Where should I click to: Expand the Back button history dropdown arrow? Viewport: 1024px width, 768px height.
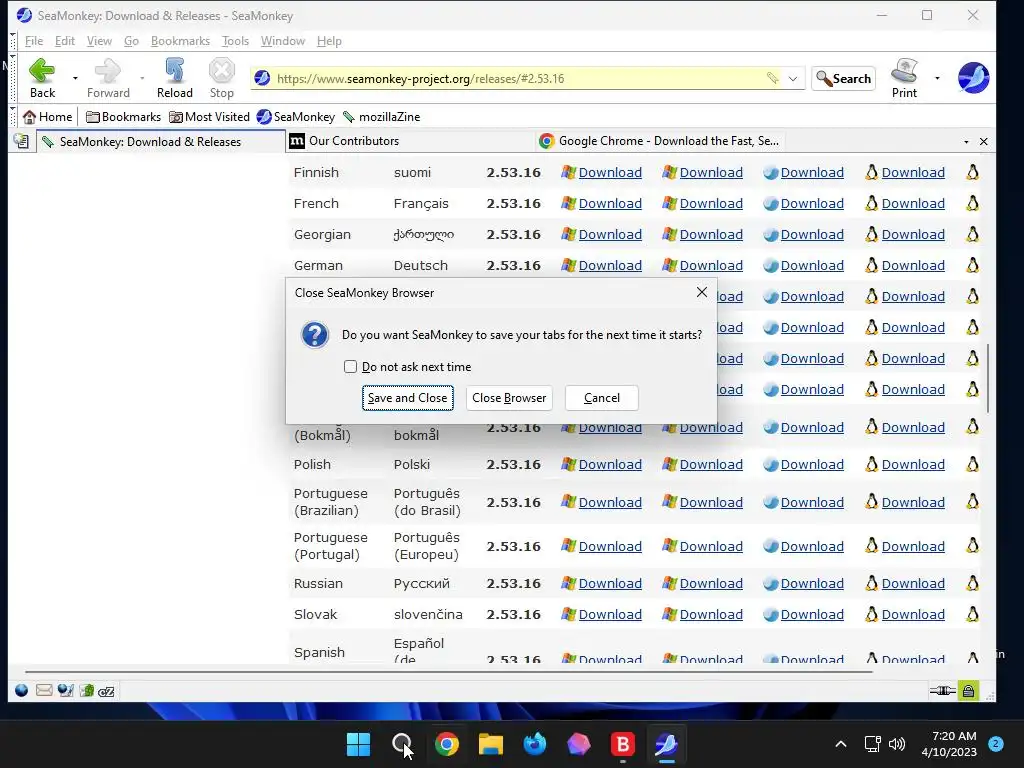[75, 78]
